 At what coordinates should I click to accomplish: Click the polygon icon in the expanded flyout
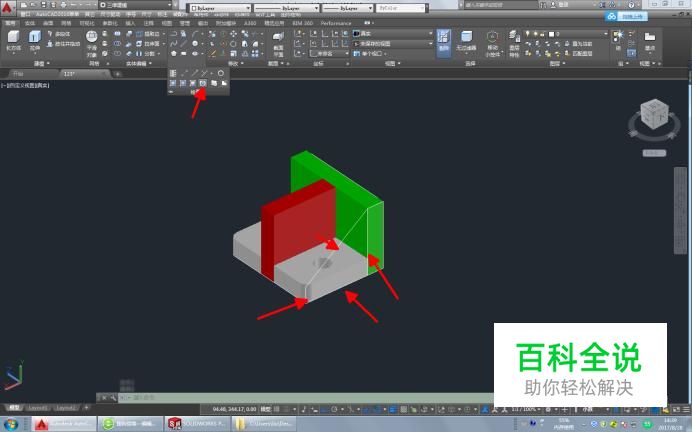tap(221, 73)
